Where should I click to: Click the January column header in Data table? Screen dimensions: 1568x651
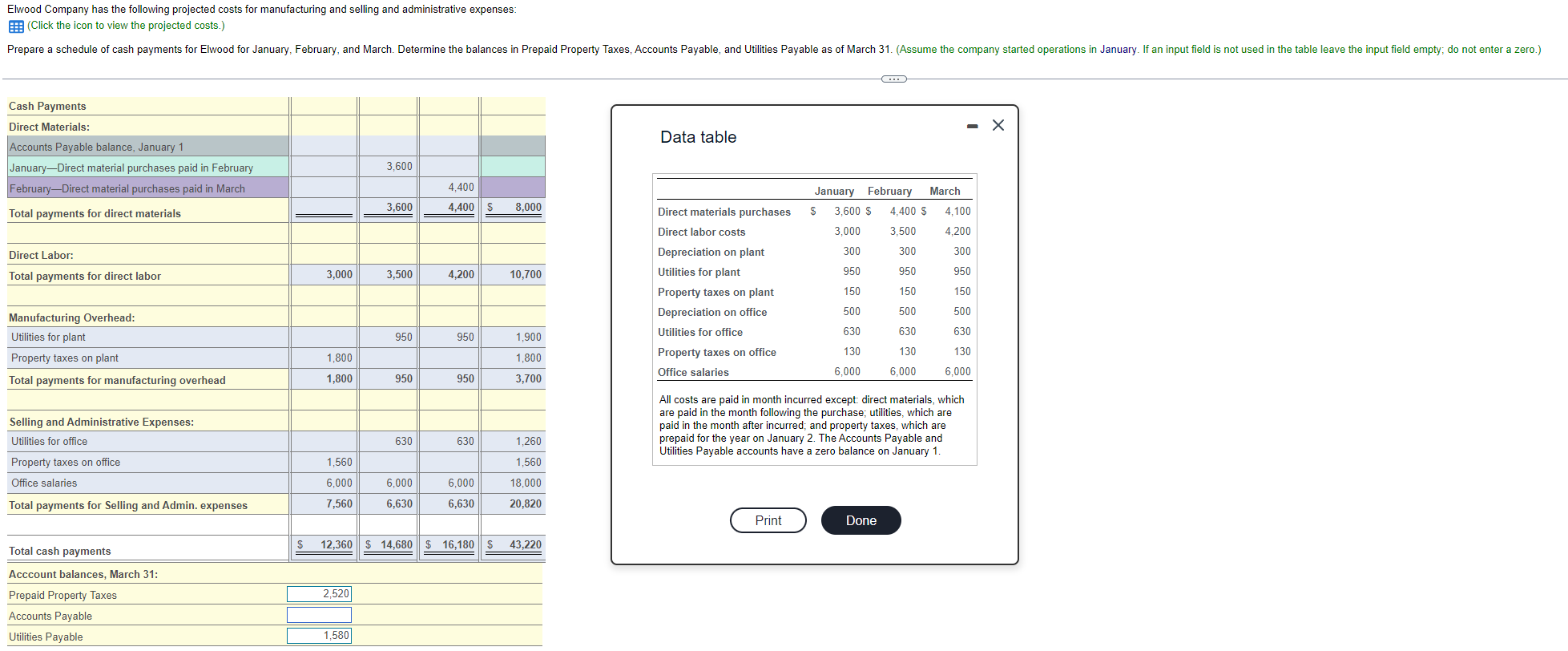834,192
